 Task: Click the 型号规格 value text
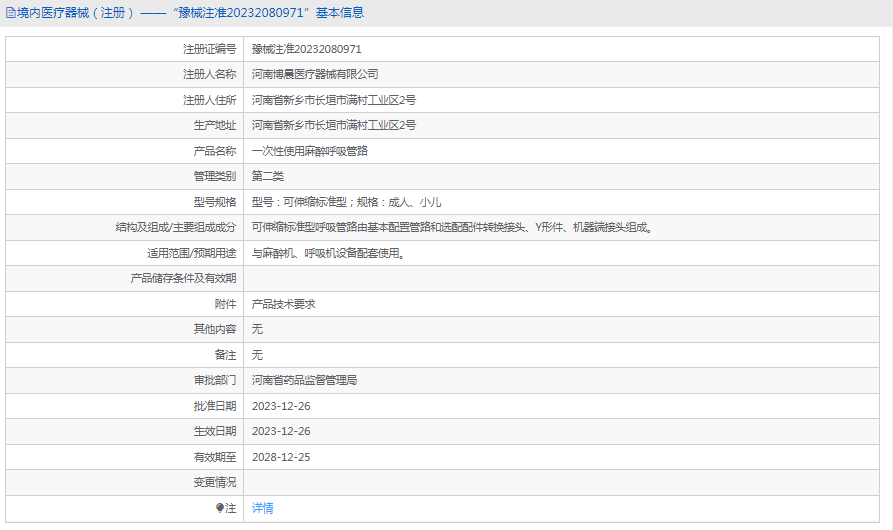(x=346, y=202)
